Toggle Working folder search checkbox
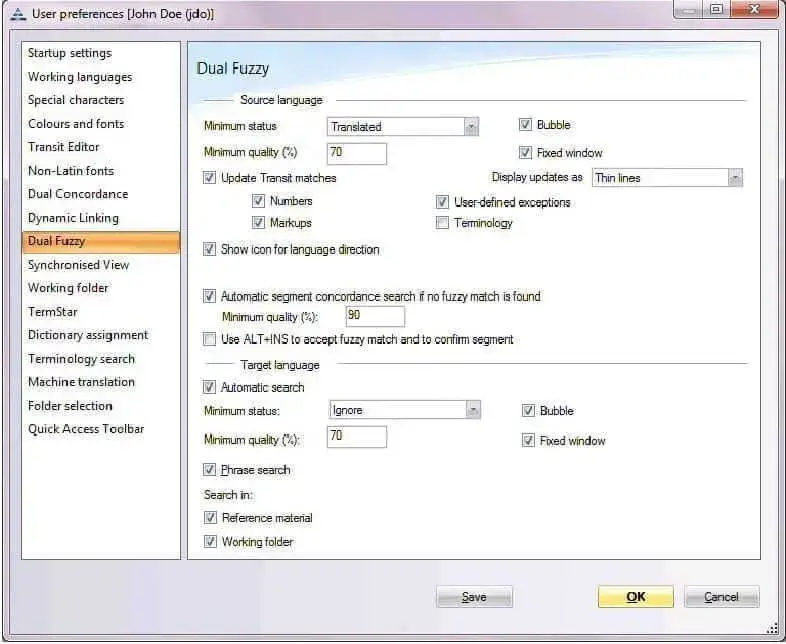786x644 pixels. click(x=210, y=542)
